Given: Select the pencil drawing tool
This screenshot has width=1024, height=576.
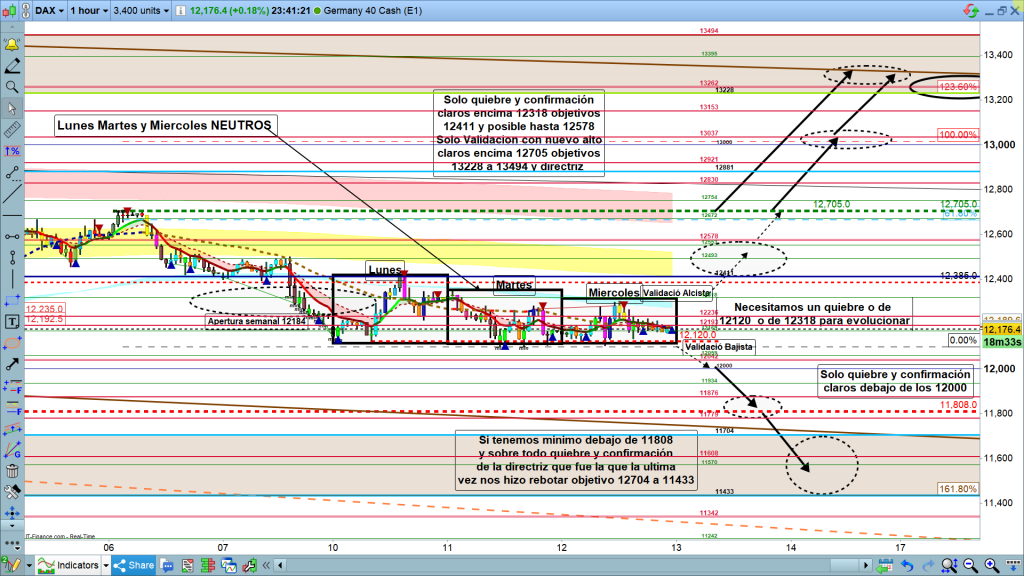Looking at the screenshot, I should (12, 65).
